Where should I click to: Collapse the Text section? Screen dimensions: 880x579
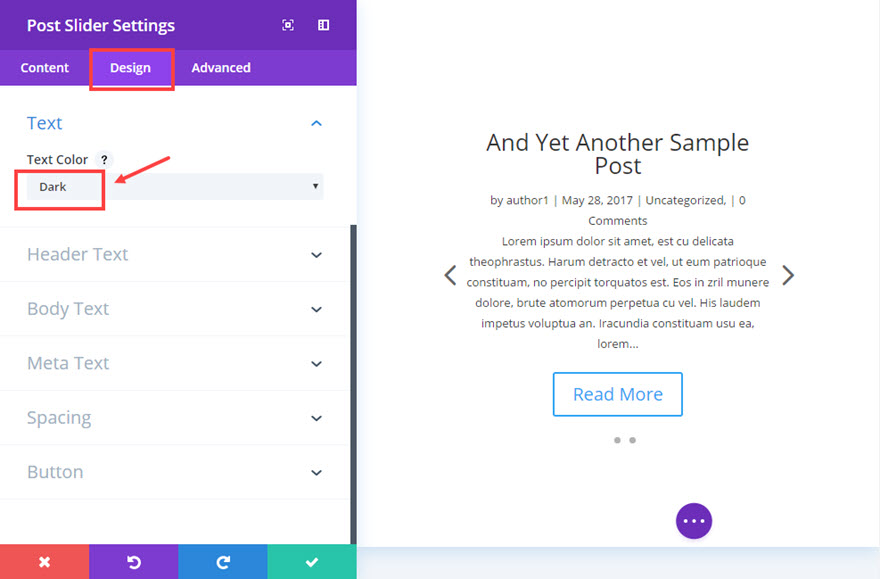316,123
